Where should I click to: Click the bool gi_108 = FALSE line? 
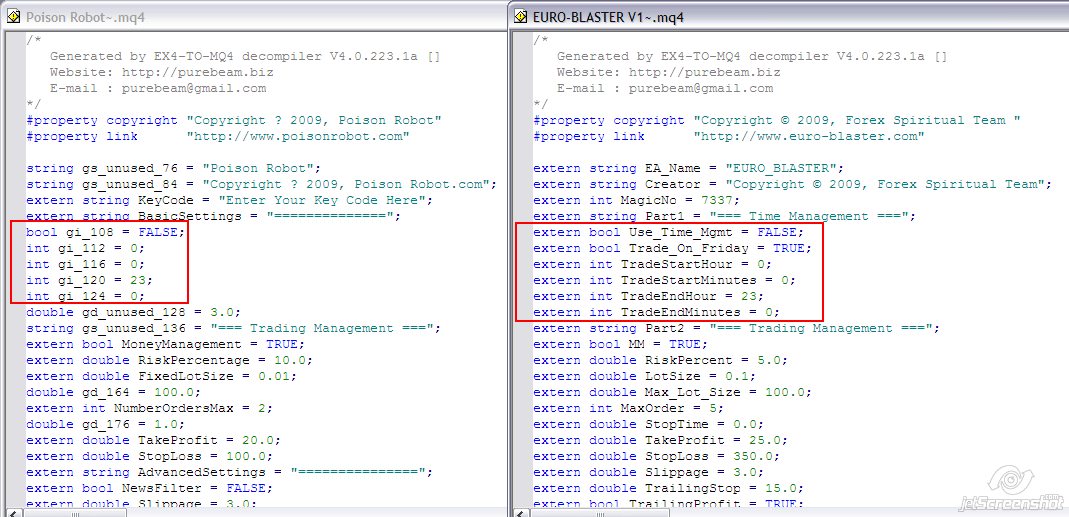pyautogui.click(x=106, y=232)
